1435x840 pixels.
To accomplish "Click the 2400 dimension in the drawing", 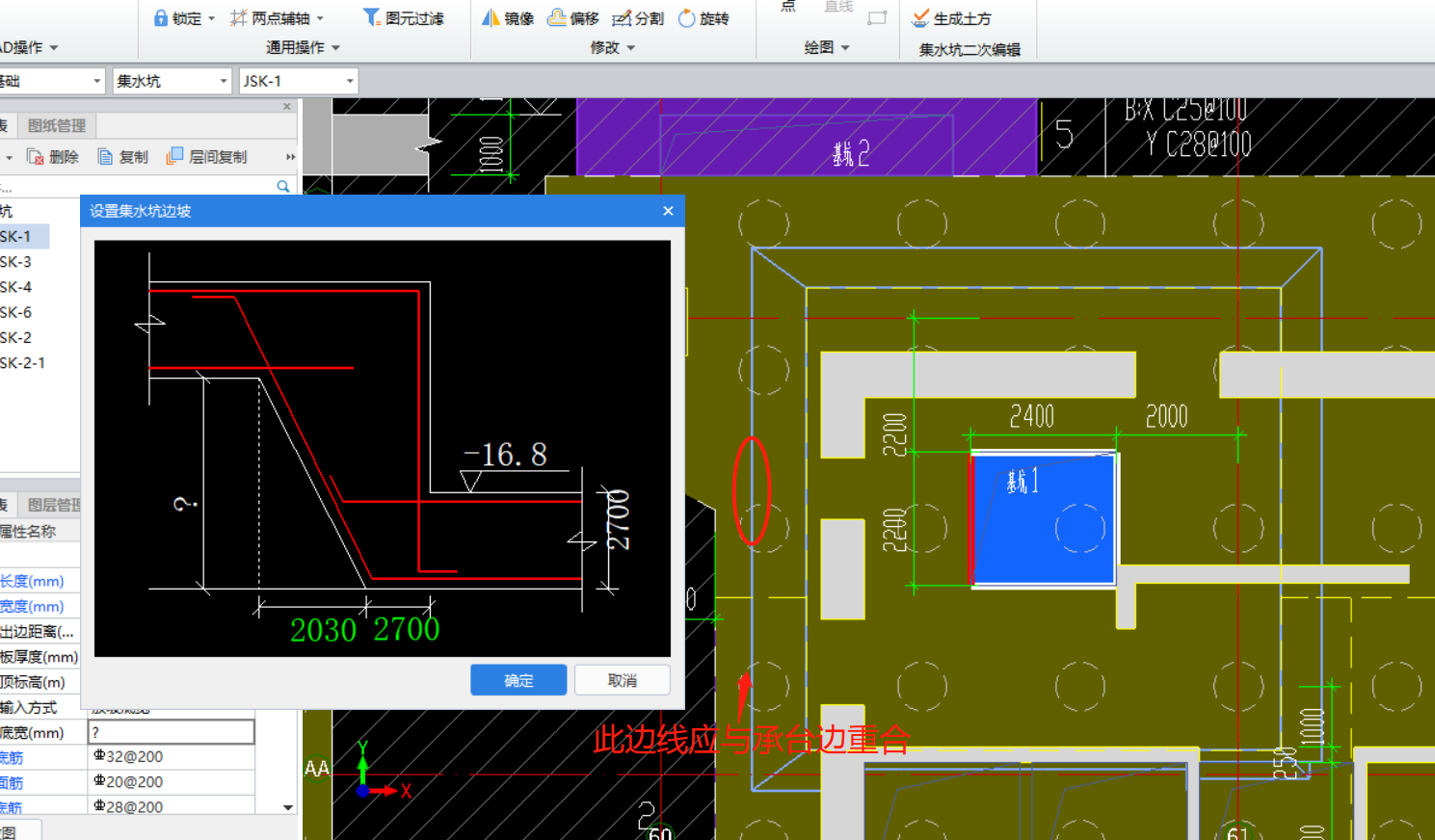I will click(x=1032, y=417).
